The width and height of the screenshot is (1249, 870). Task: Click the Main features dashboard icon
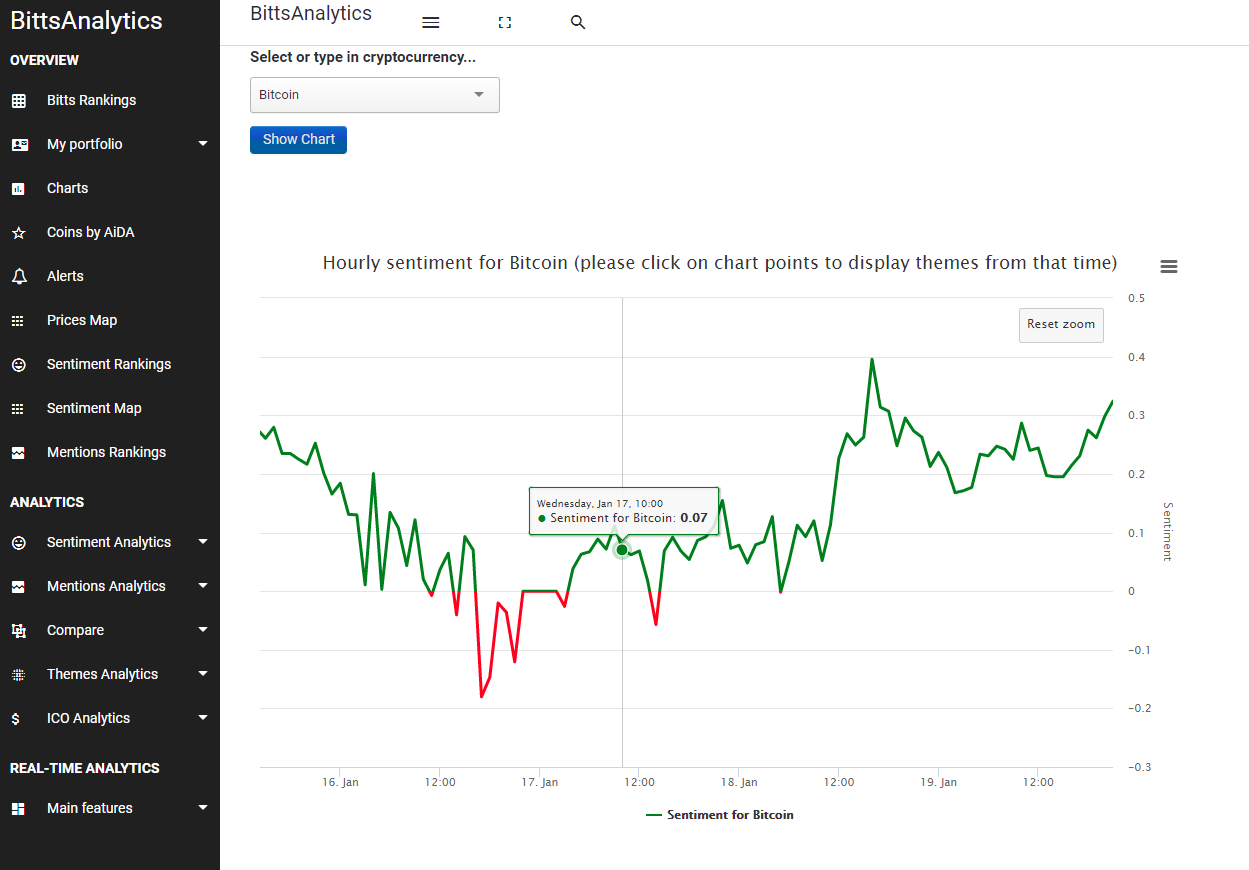(18, 808)
